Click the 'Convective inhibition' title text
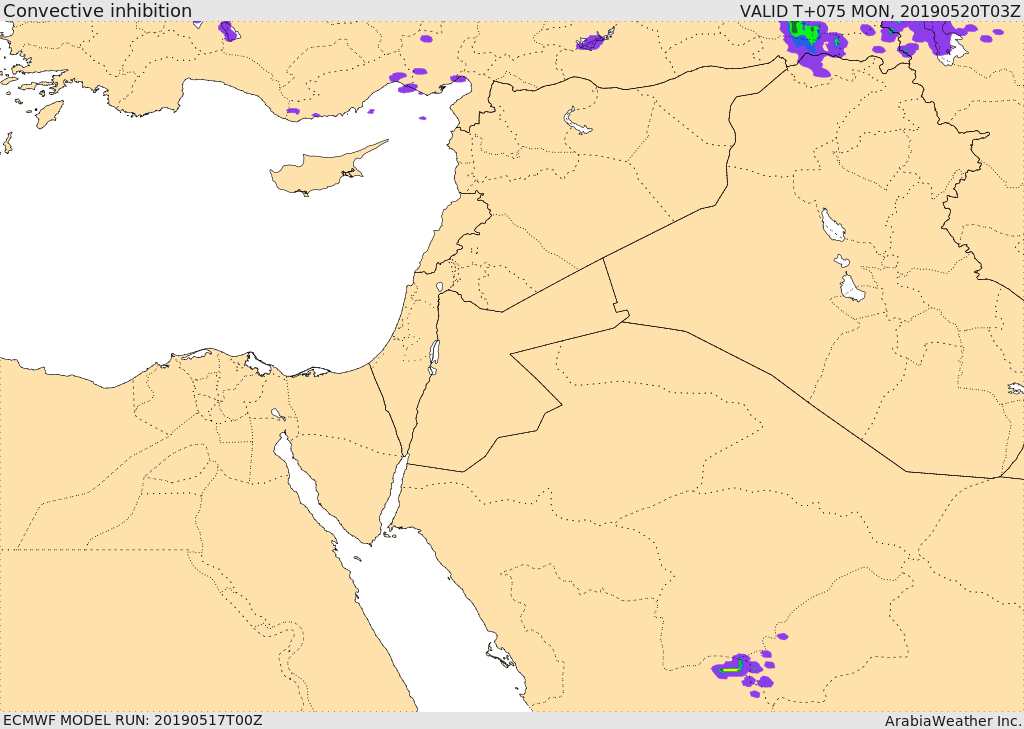This screenshot has width=1024, height=729. (x=97, y=10)
